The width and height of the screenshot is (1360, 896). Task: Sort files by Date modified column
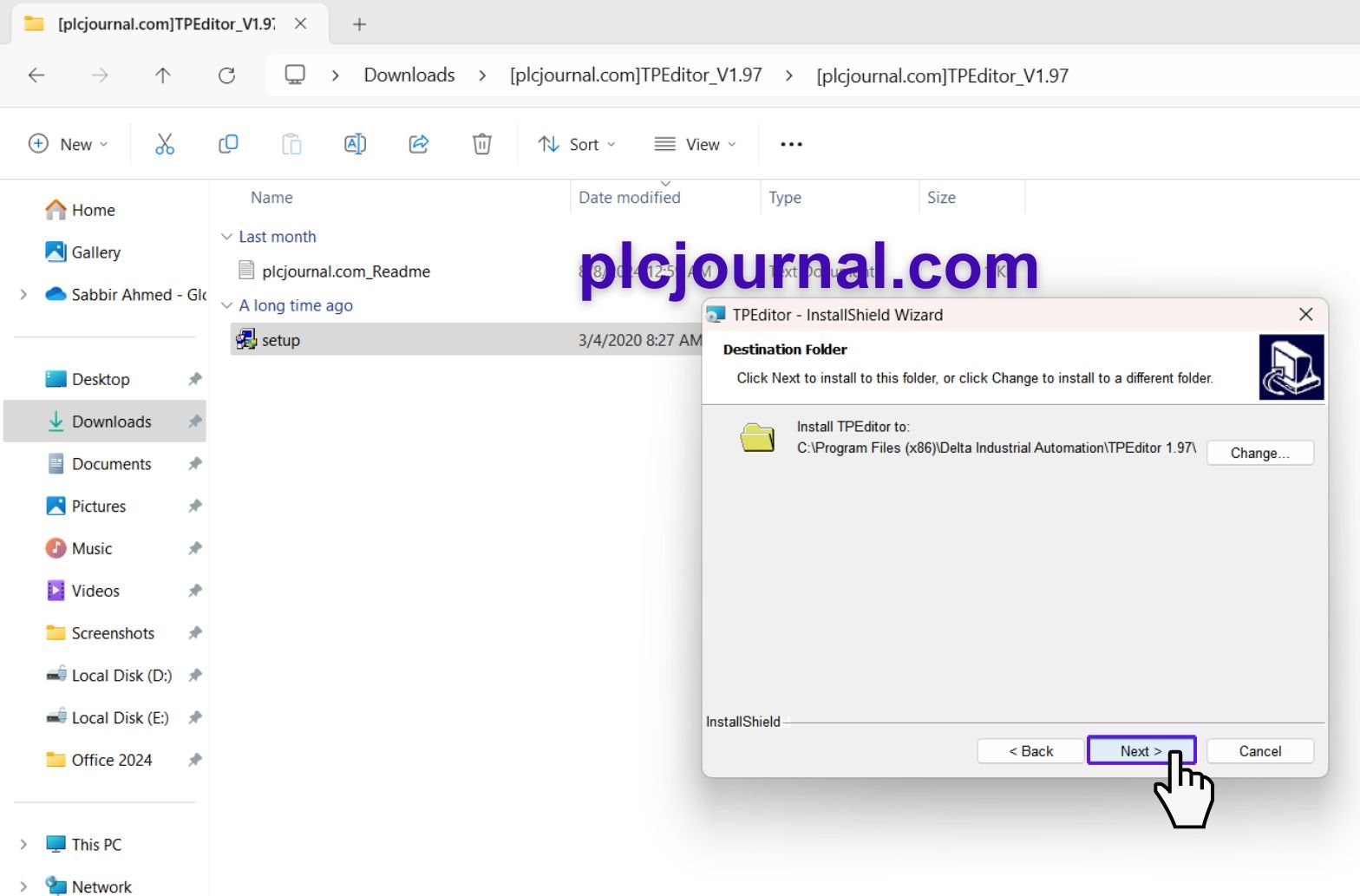click(x=630, y=198)
